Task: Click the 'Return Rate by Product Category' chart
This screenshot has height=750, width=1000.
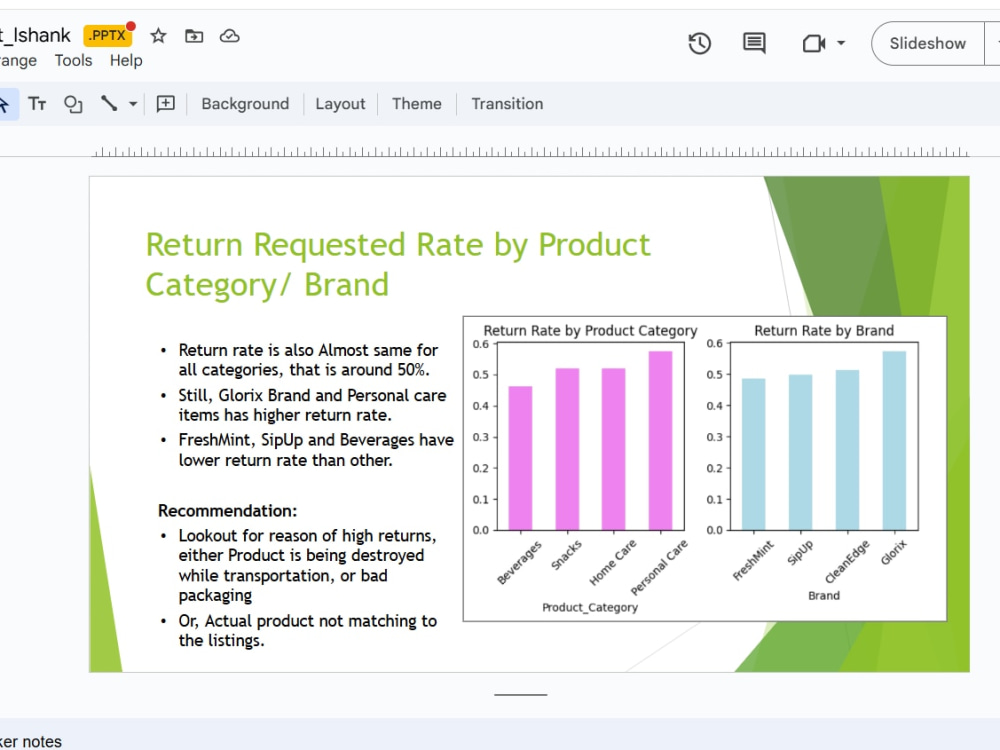Action: pos(587,469)
